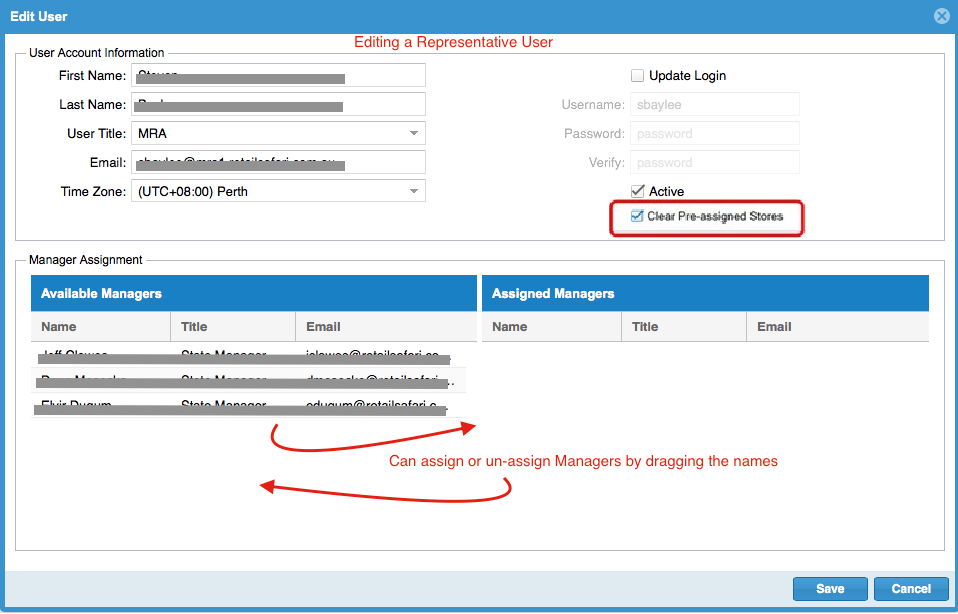The width and height of the screenshot is (958, 614).
Task: Click the Verify password field
Action: click(714, 162)
